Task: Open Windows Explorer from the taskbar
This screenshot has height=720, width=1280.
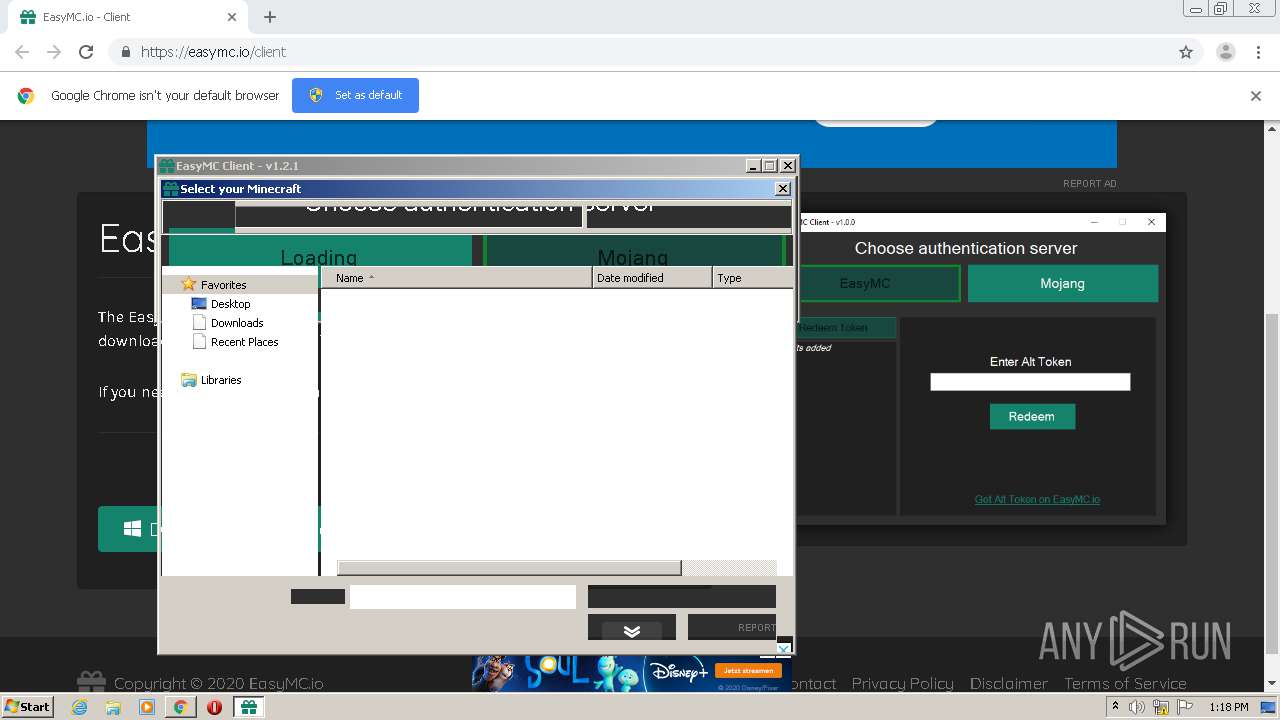Action: coord(113,707)
